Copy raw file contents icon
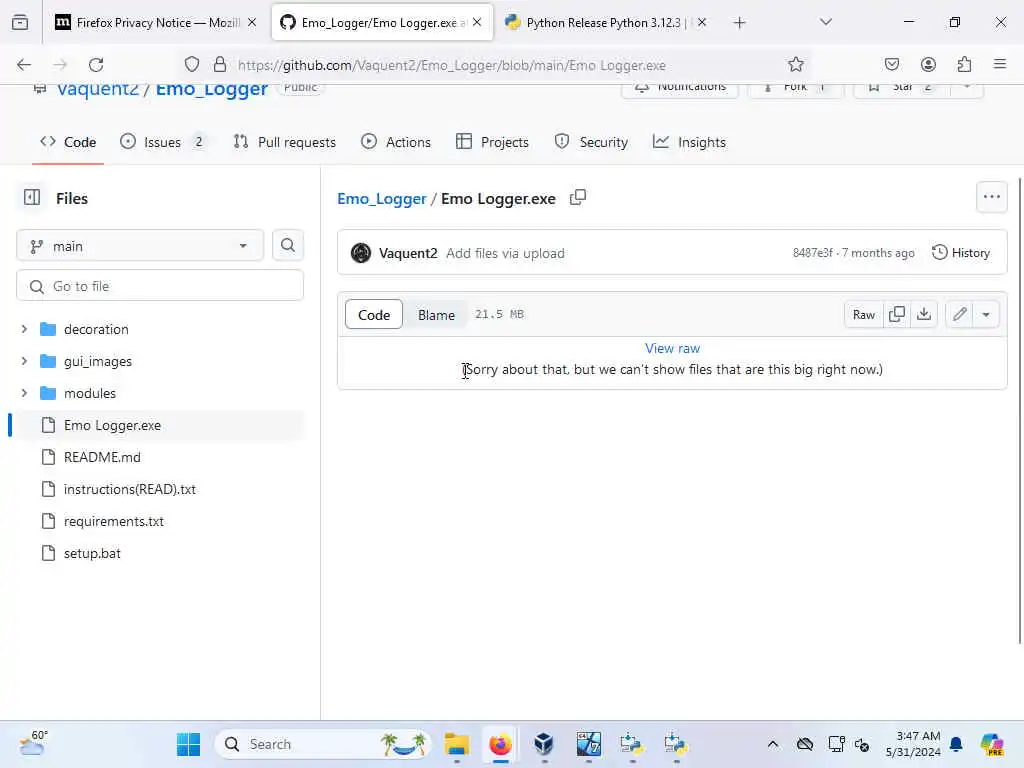 pos(897,315)
